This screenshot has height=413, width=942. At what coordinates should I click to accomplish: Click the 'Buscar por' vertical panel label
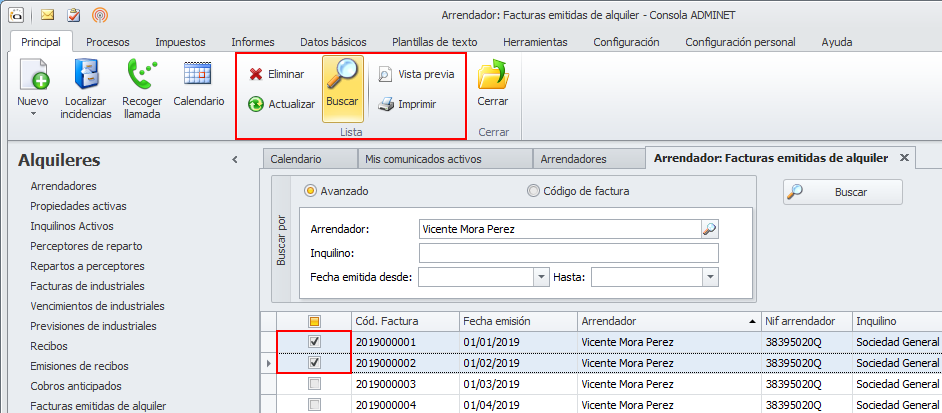tap(281, 240)
